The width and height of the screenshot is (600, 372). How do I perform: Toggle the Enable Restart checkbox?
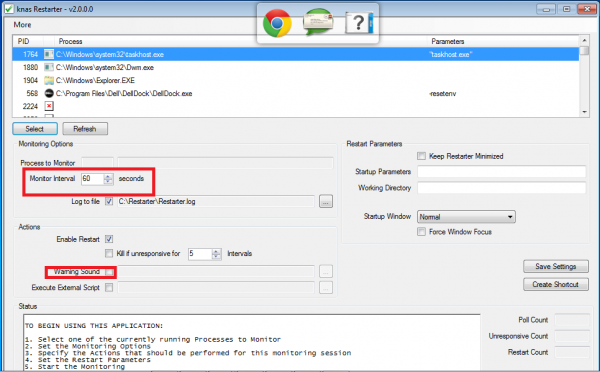coord(109,239)
